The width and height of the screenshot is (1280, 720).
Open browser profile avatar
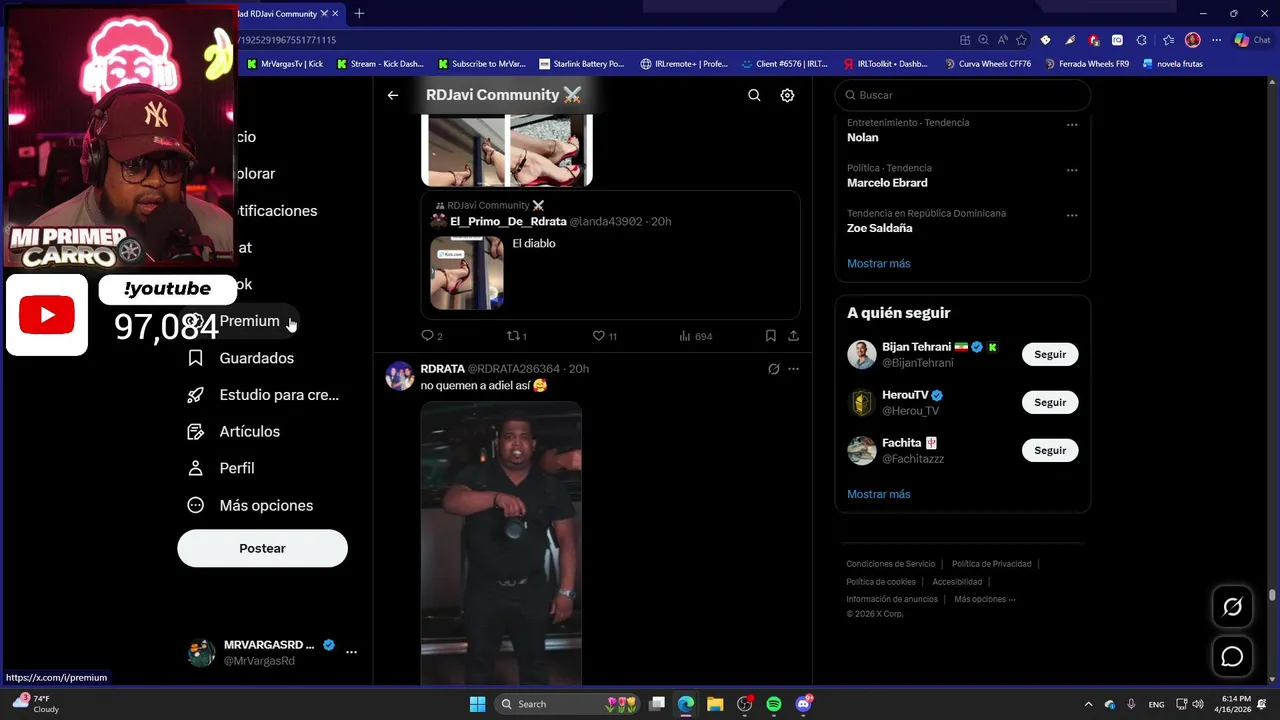coord(1192,40)
